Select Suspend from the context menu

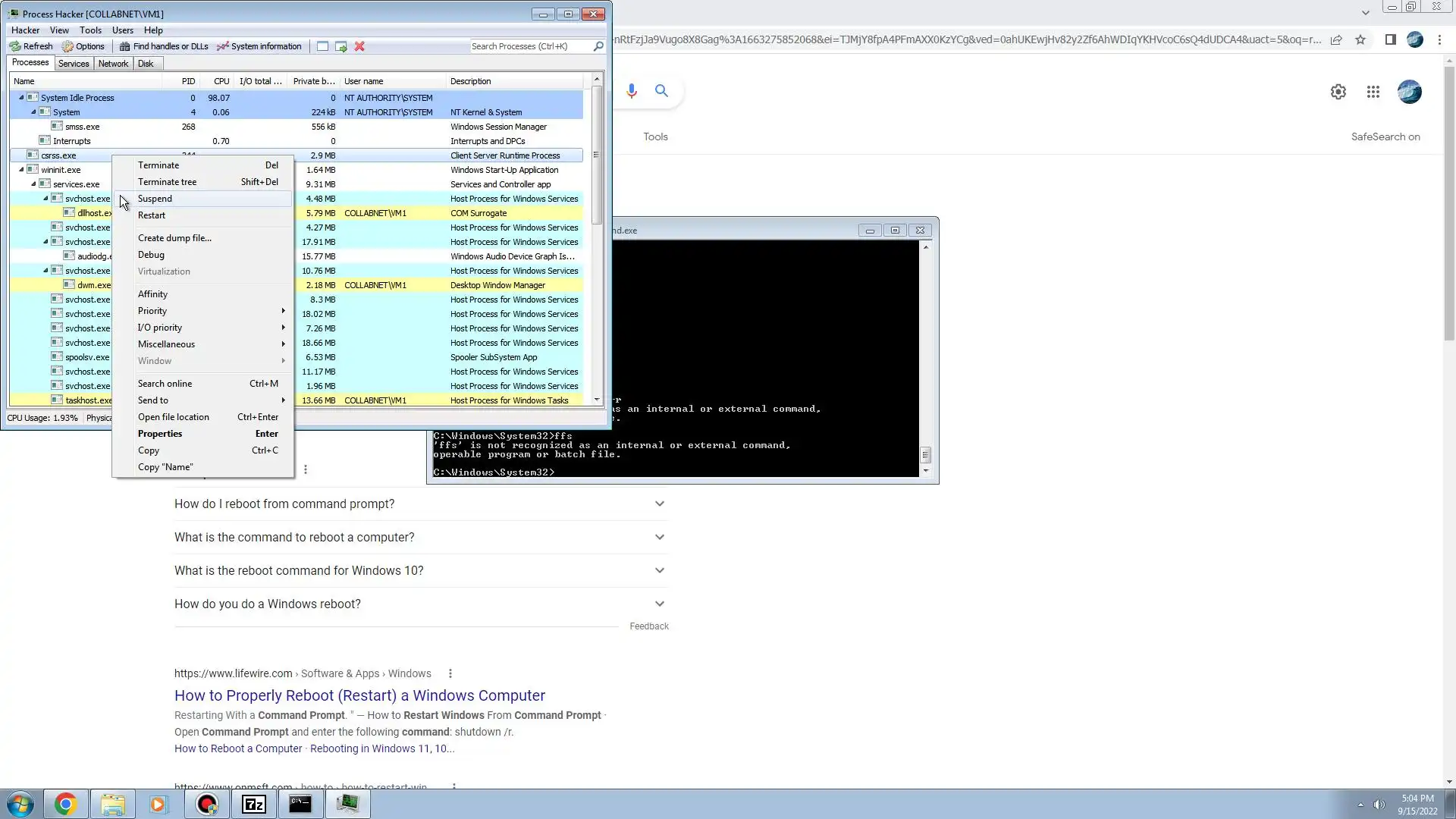155,199
